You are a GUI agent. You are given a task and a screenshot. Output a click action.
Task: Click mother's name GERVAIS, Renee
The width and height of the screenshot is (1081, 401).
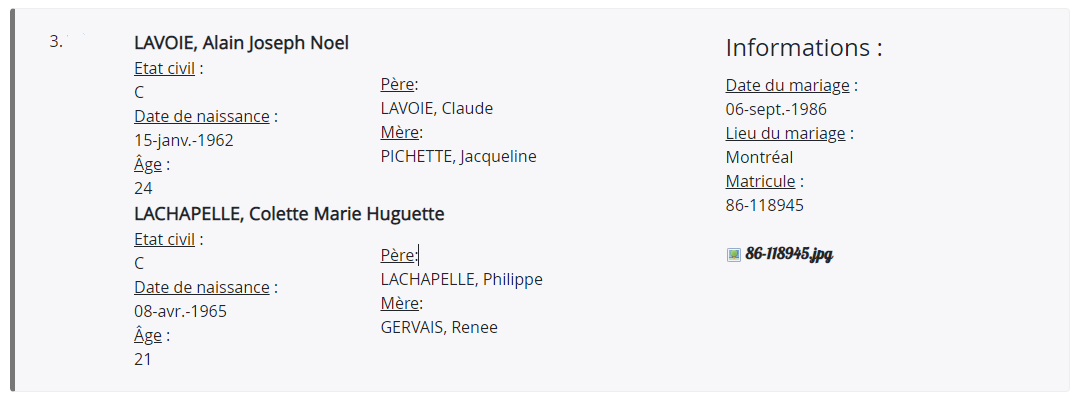[439, 327]
